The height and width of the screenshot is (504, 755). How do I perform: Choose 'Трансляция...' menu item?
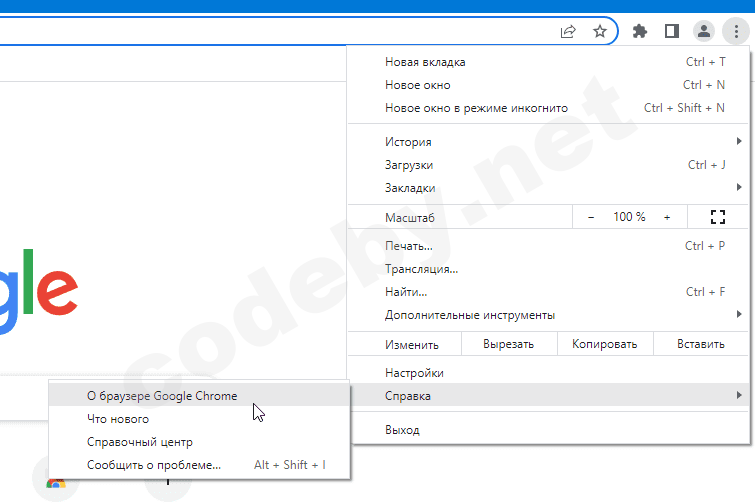click(x=548, y=269)
